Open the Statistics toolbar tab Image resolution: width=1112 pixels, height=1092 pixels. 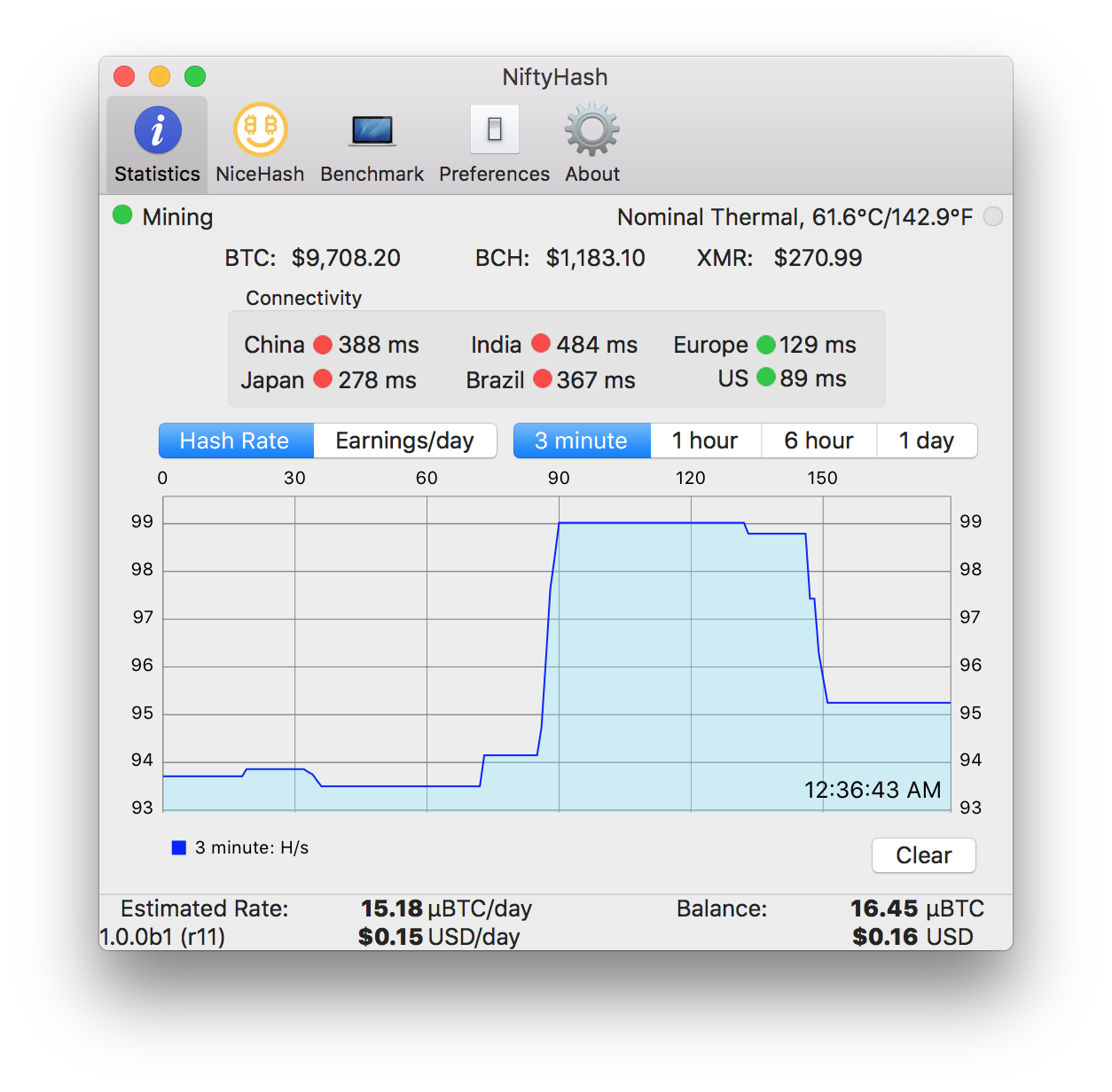157,144
